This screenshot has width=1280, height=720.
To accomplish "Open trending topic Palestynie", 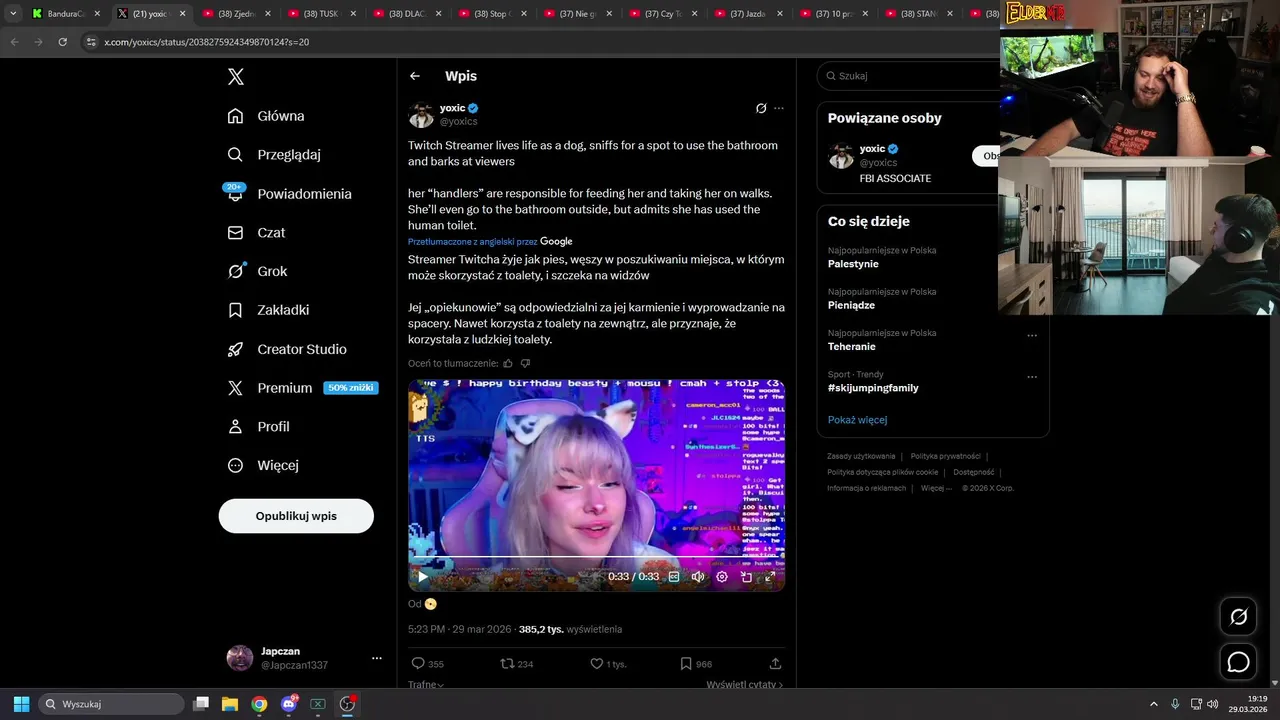I will [853, 264].
